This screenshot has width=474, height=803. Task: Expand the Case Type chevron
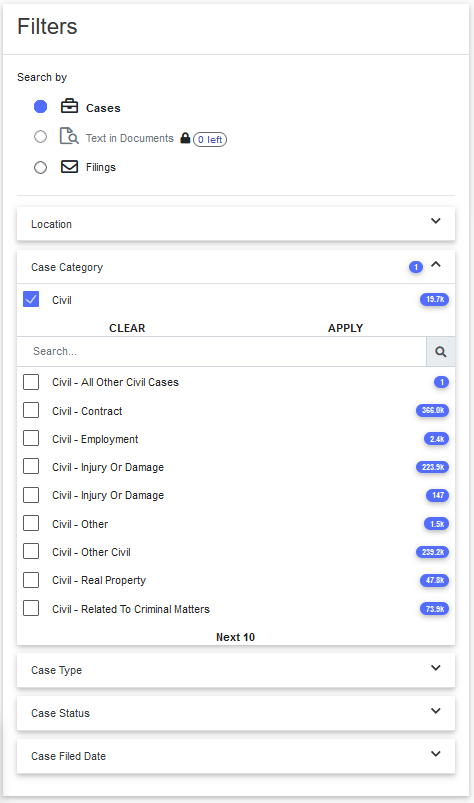tap(436, 668)
